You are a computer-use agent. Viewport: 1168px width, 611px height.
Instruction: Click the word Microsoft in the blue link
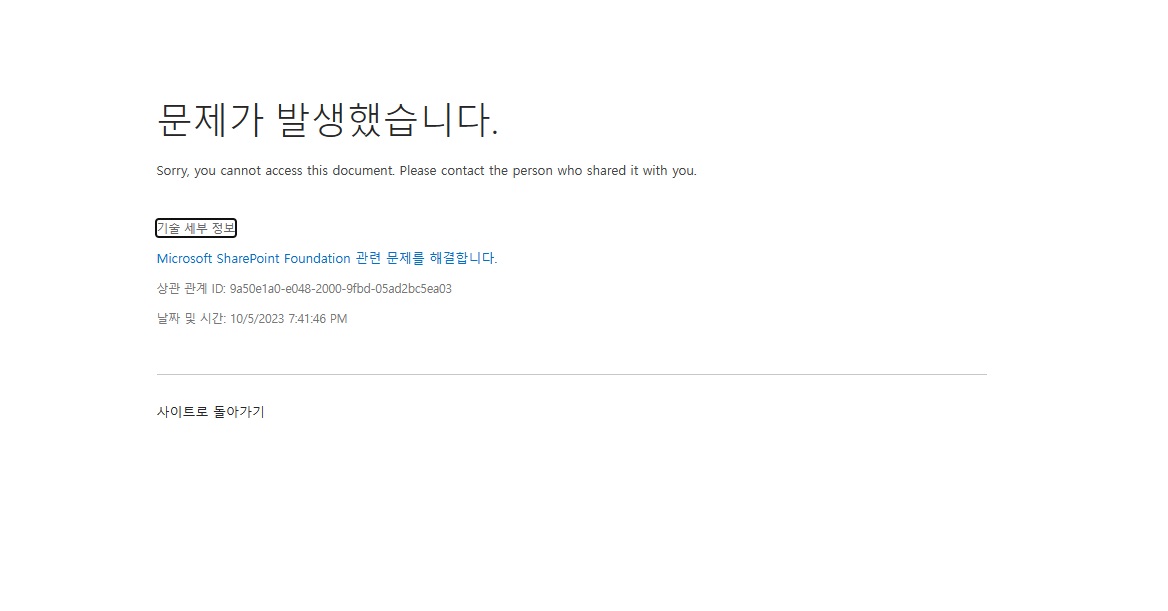pyautogui.click(x=185, y=259)
